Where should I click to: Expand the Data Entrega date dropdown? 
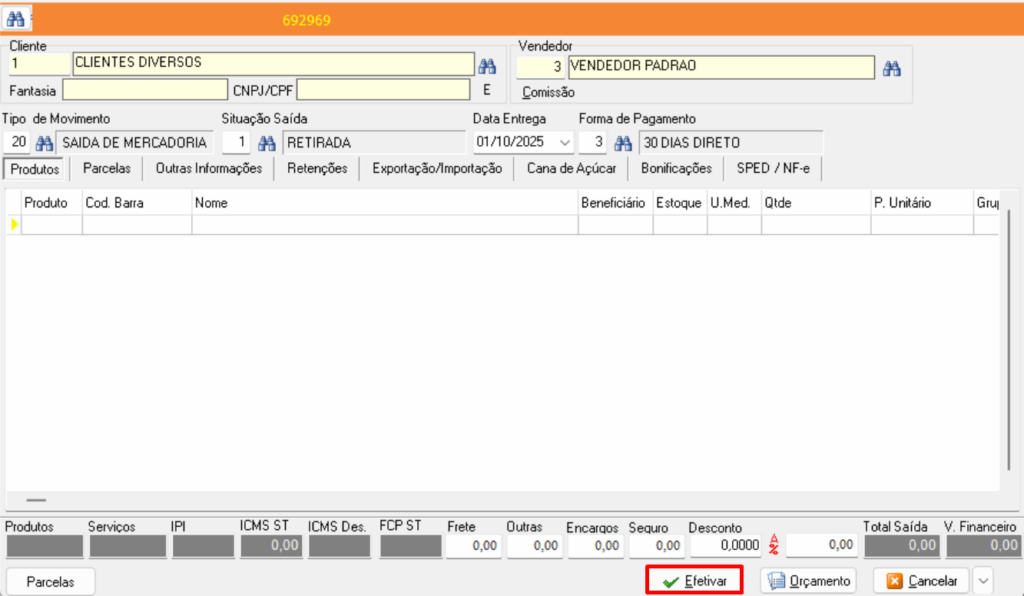pos(566,142)
